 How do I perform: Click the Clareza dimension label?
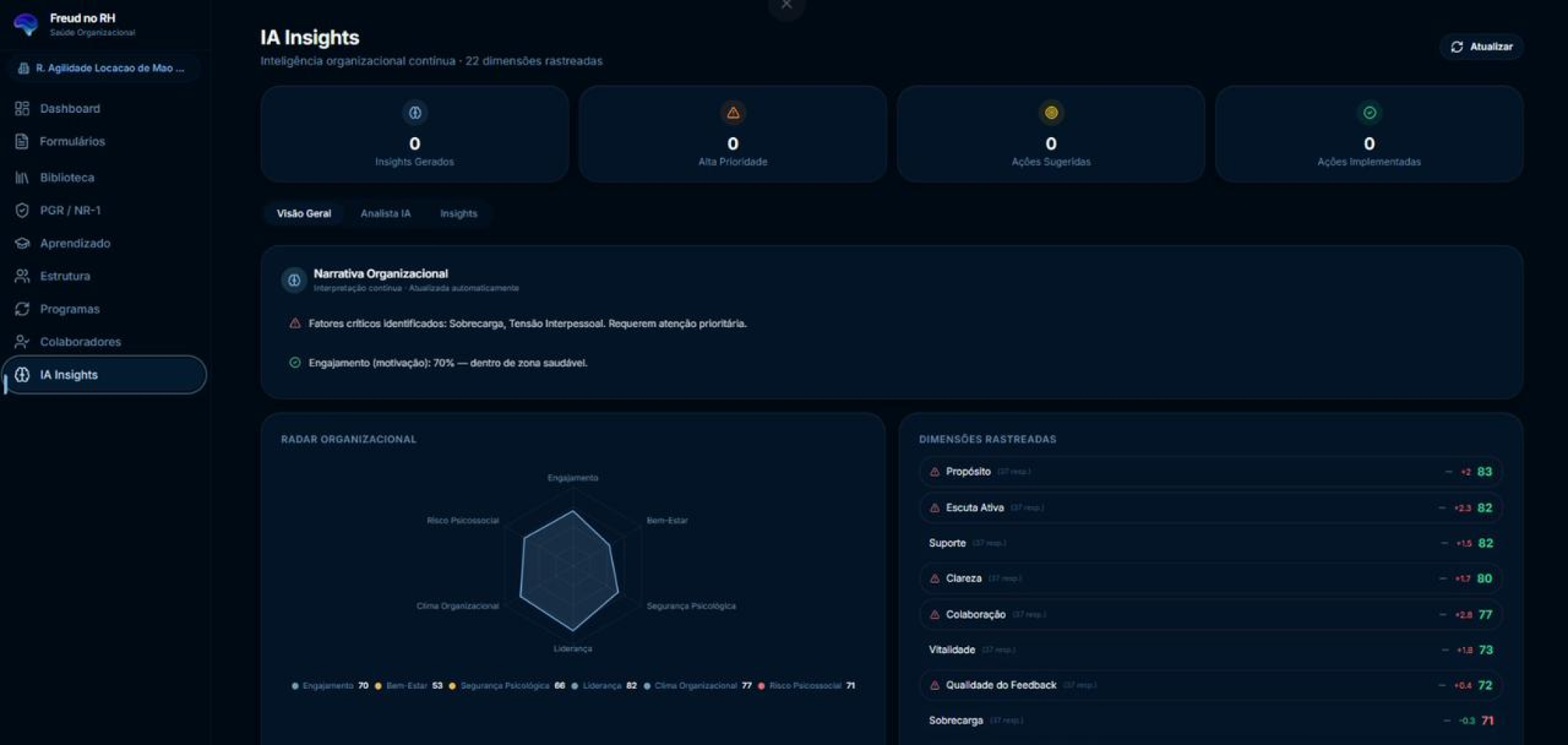(963, 579)
